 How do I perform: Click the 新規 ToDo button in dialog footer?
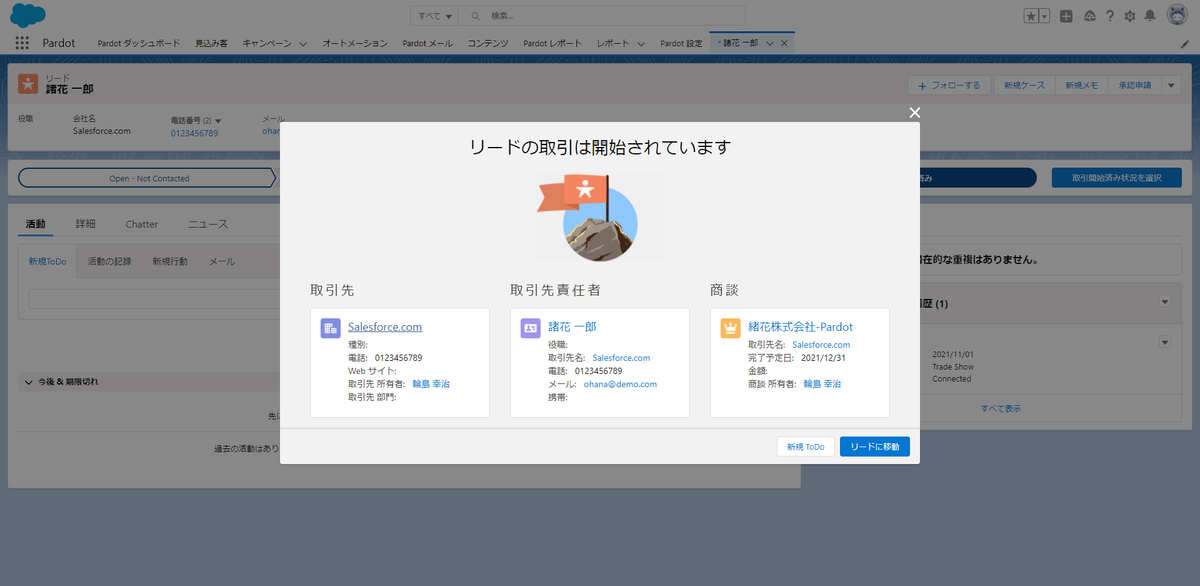pyautogui.click(x=805, y=447)
